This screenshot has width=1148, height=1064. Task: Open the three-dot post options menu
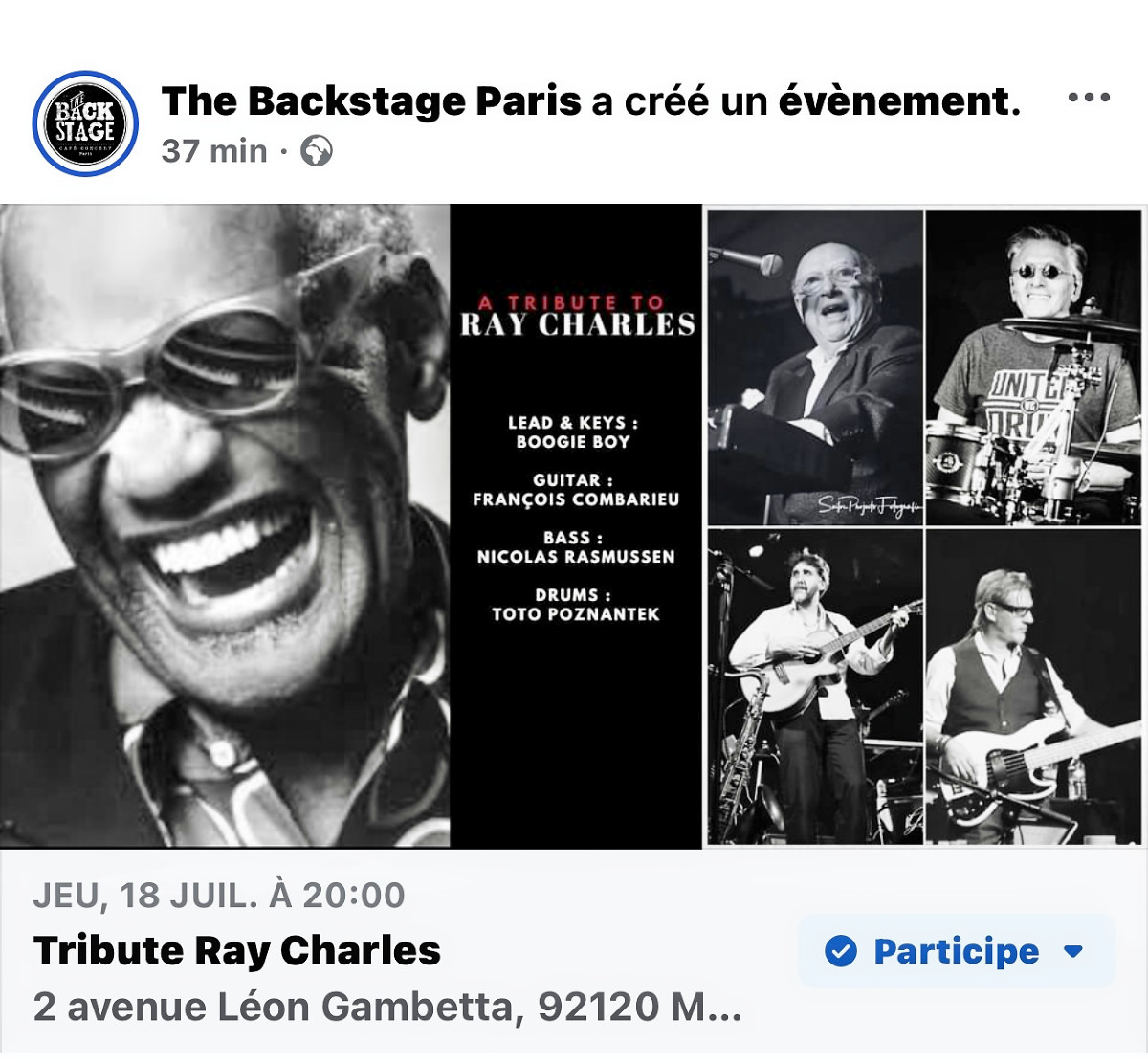pyautogui.click(x=1089, y=98)
